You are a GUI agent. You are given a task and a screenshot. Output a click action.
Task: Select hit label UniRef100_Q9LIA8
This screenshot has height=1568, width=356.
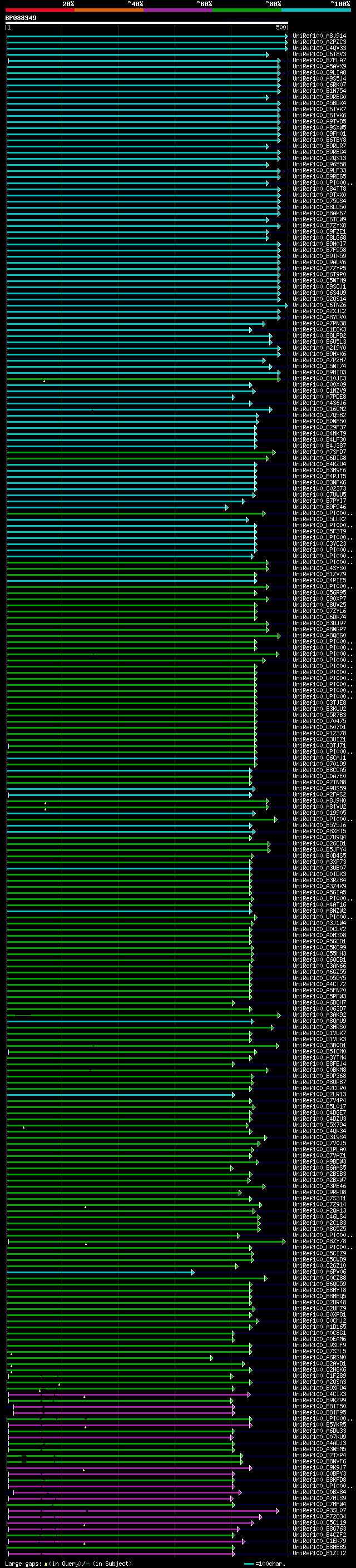click(x=319, y=72)
